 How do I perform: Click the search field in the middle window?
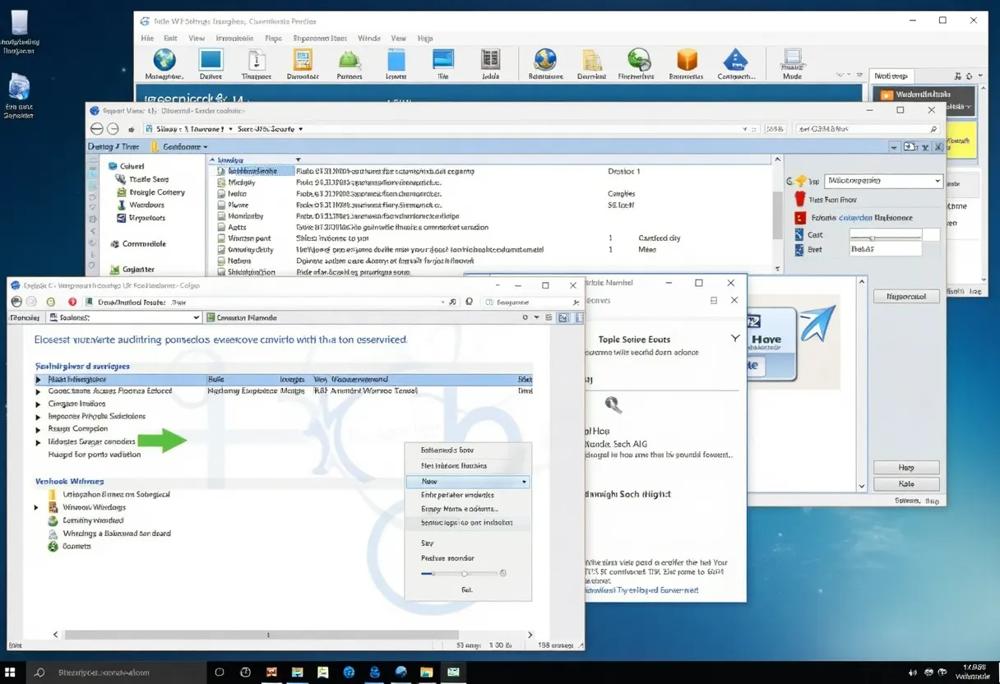click(867, 129)
